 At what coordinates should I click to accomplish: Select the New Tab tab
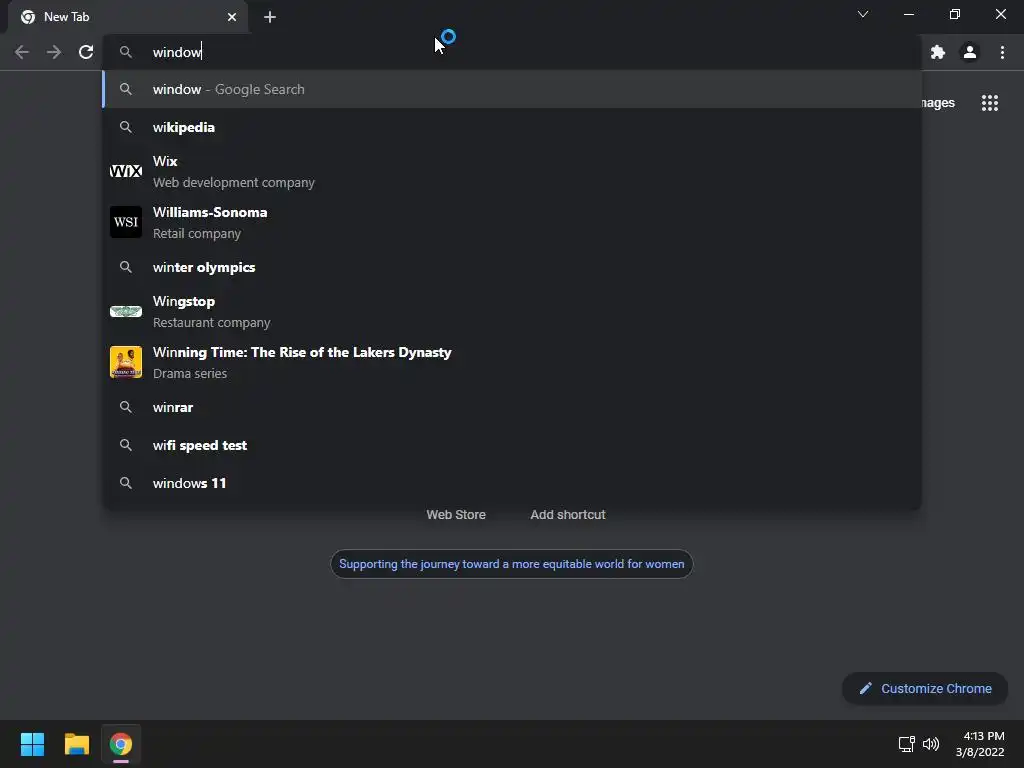point(128,18)
